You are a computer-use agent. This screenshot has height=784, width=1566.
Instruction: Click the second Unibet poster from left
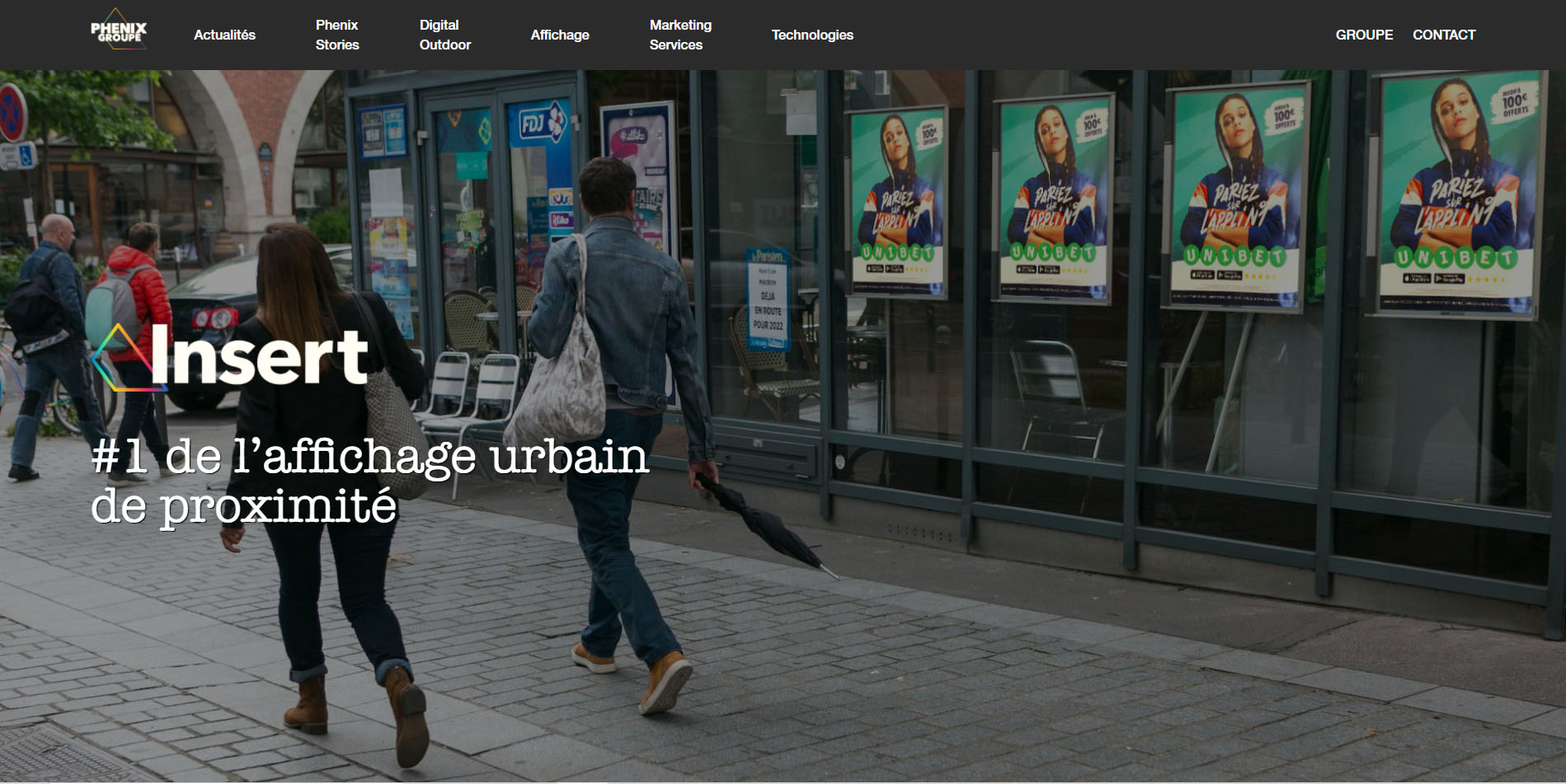point(1053,200)
